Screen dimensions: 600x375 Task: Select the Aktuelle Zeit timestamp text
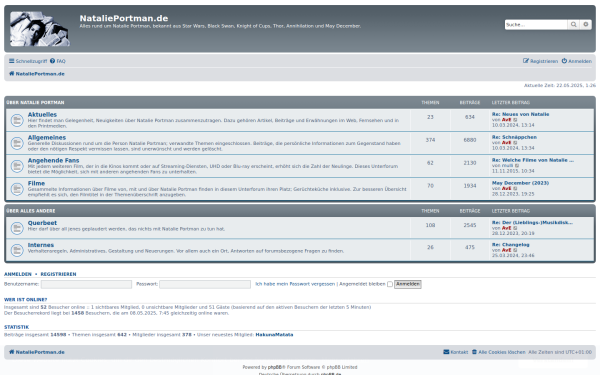560,85
